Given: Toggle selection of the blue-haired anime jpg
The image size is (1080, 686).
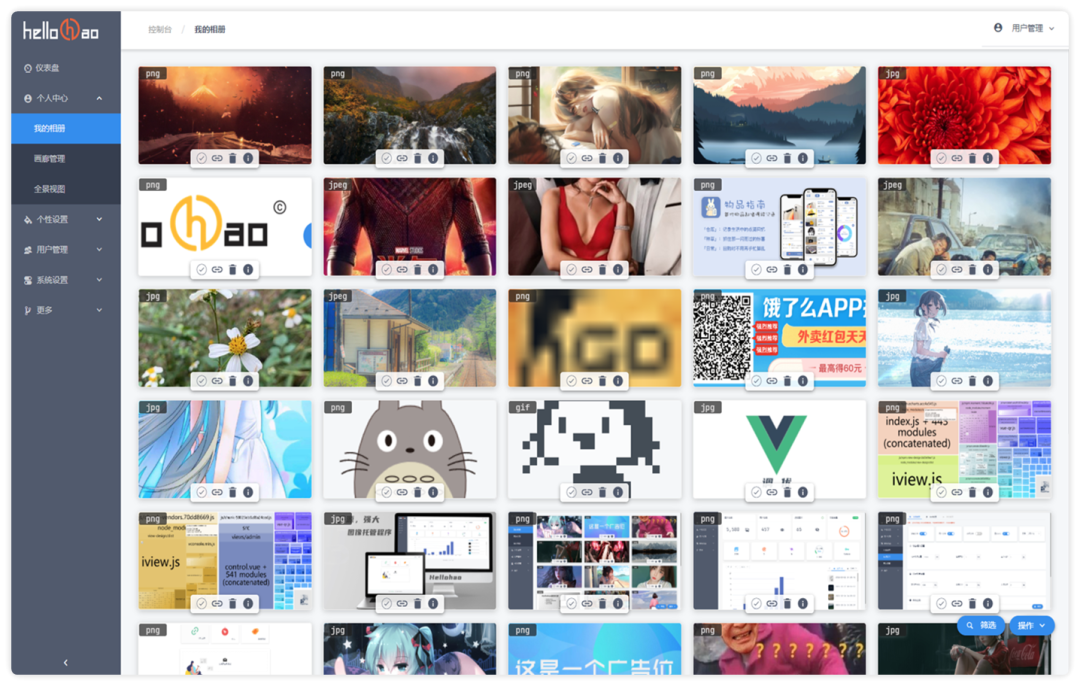Looking at the screenshot, I should 201,492.
